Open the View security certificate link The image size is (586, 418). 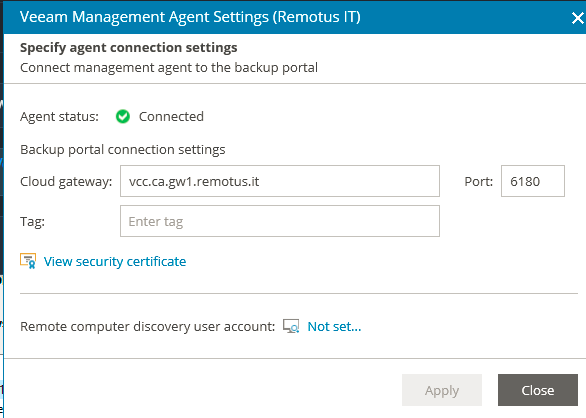(x=115, y=261)
